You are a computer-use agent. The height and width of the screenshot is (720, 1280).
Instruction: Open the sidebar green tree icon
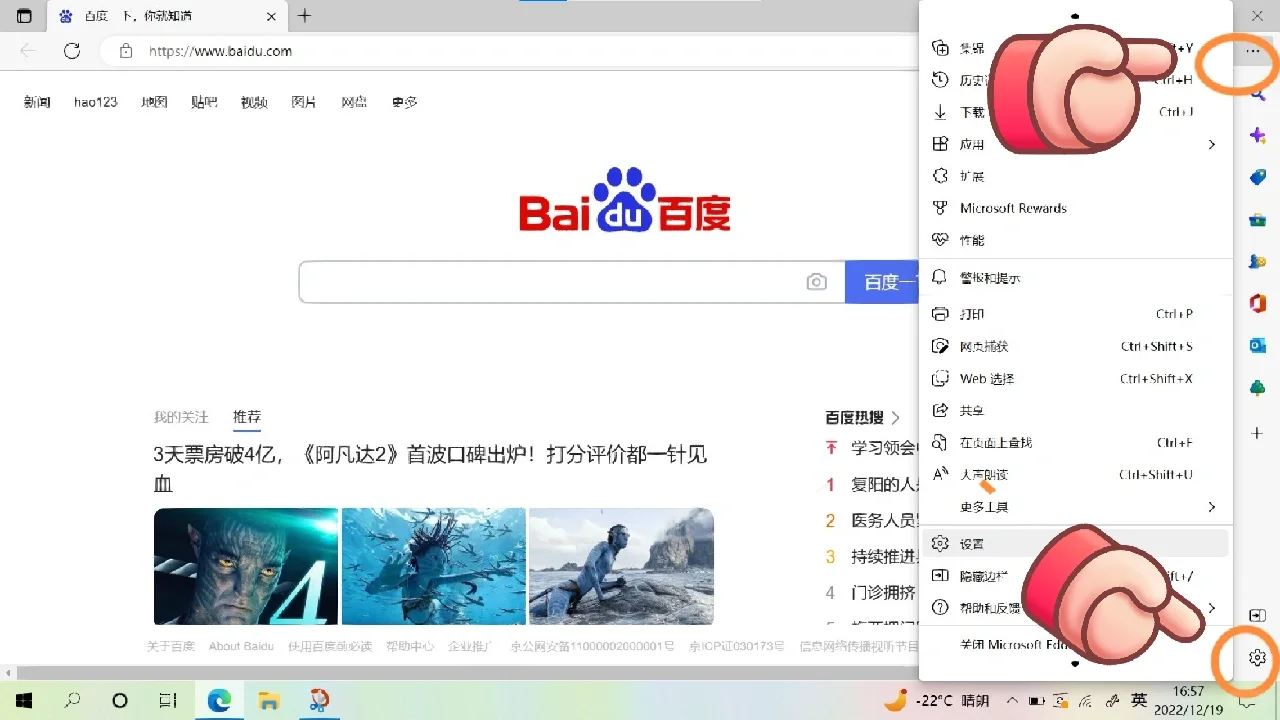point(1258,387)
